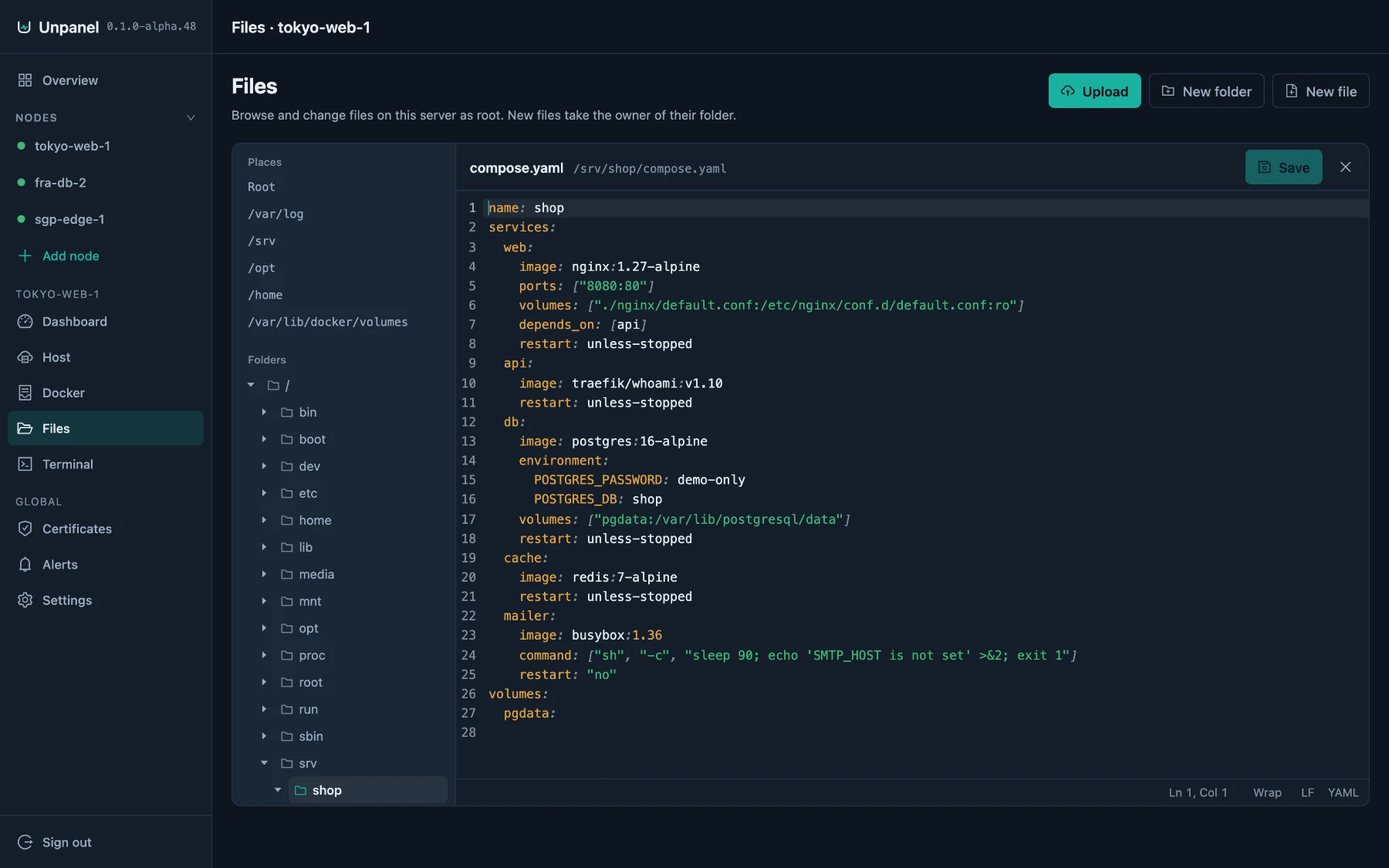Select the tokyo-web-1 node
This screenshot has width=1389, height=868.
pos(106,146)
